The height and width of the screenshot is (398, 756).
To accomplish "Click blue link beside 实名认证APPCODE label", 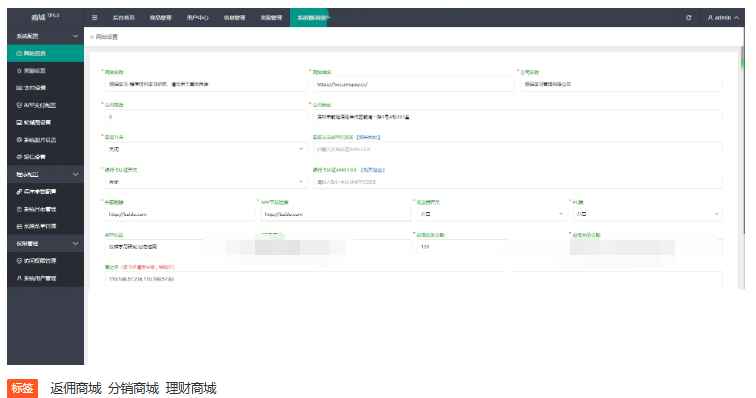I will tap(368, 137).
